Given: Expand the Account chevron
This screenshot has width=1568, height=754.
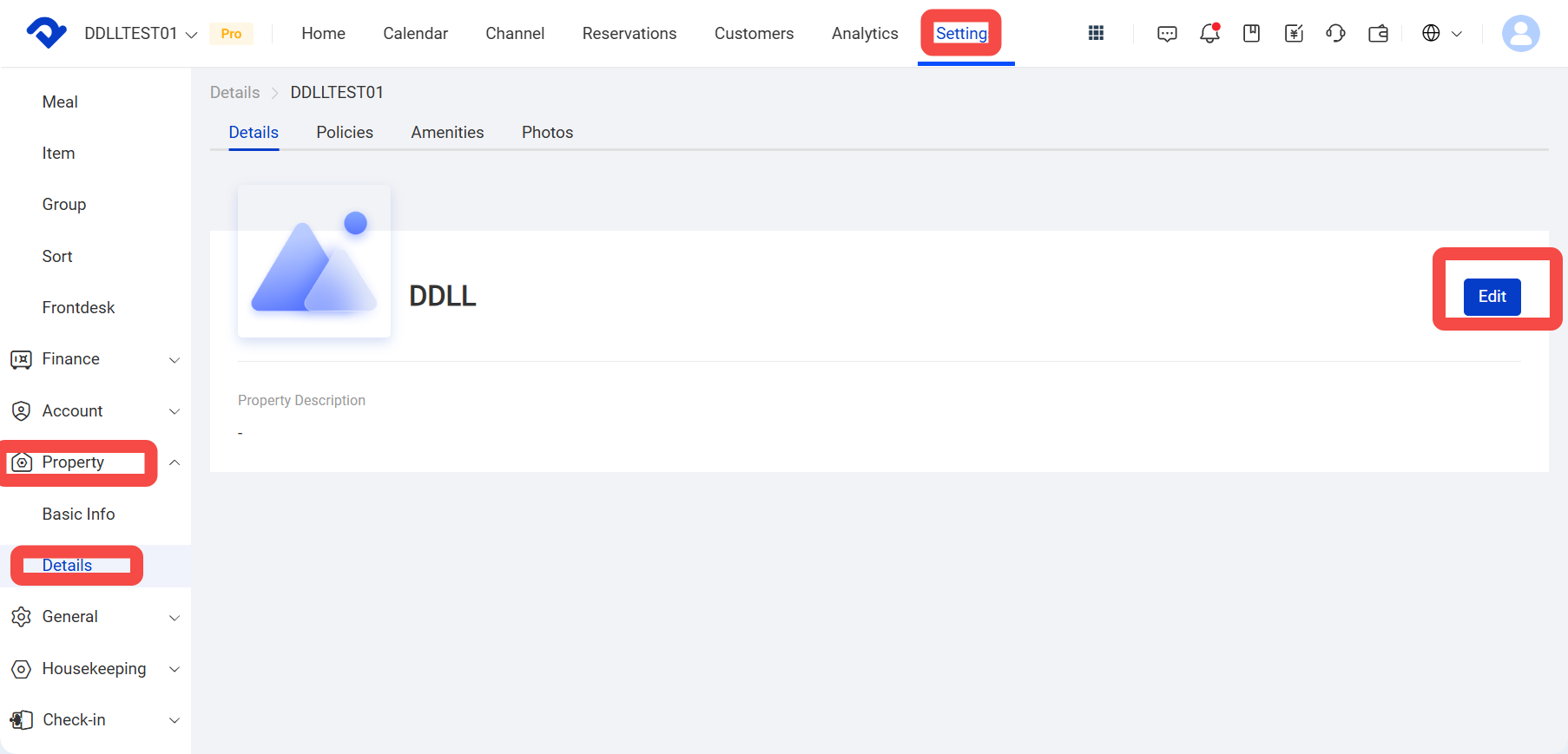Looking at the screenshot, I should coord(175,411).
